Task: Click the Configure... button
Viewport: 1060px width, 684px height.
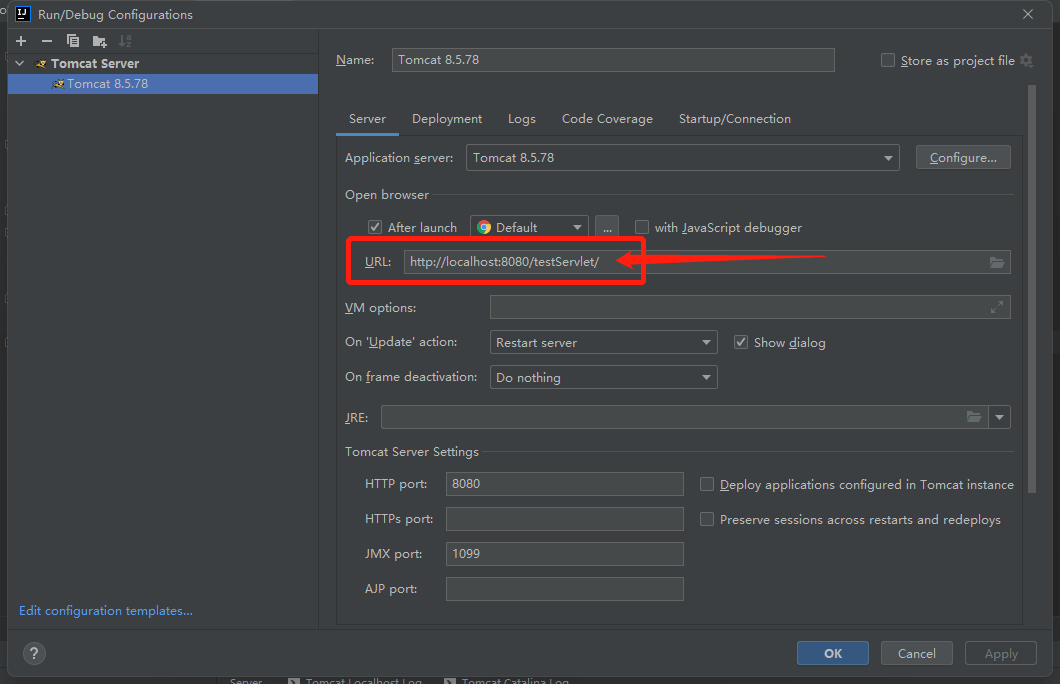Action: coord(963,157)
